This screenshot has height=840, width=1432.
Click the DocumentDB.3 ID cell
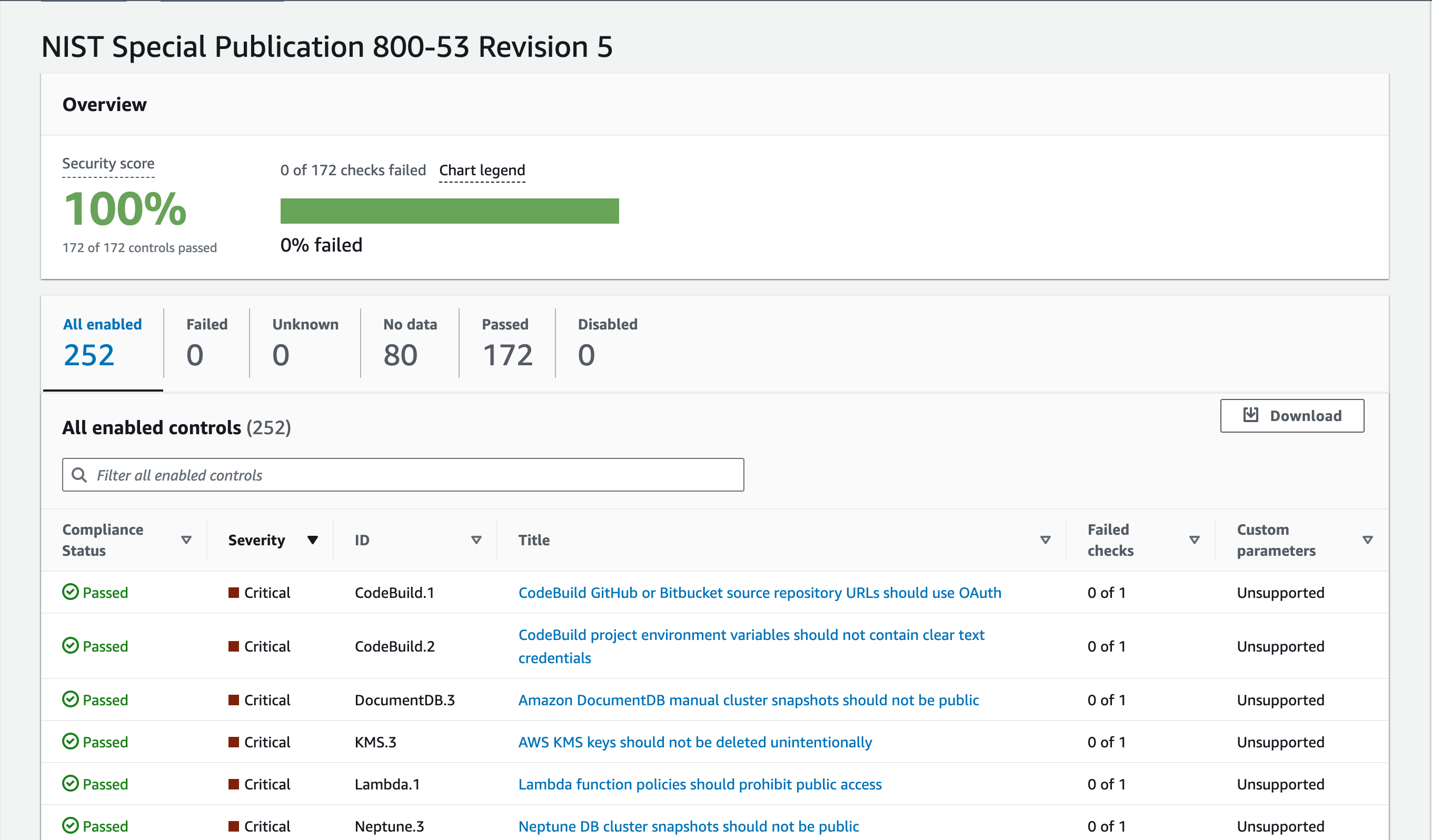405,699
